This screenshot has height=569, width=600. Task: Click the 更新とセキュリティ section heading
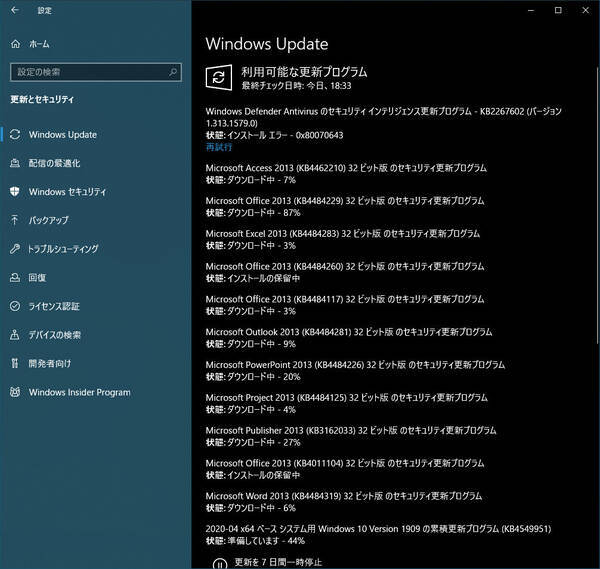coord(42,99)
